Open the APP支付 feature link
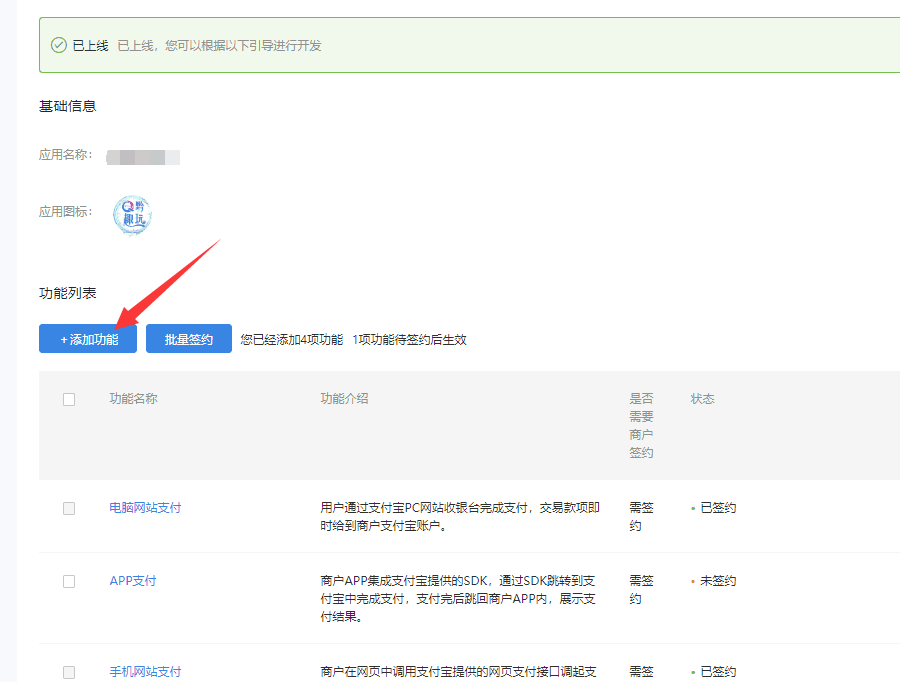 coord(133,581)
